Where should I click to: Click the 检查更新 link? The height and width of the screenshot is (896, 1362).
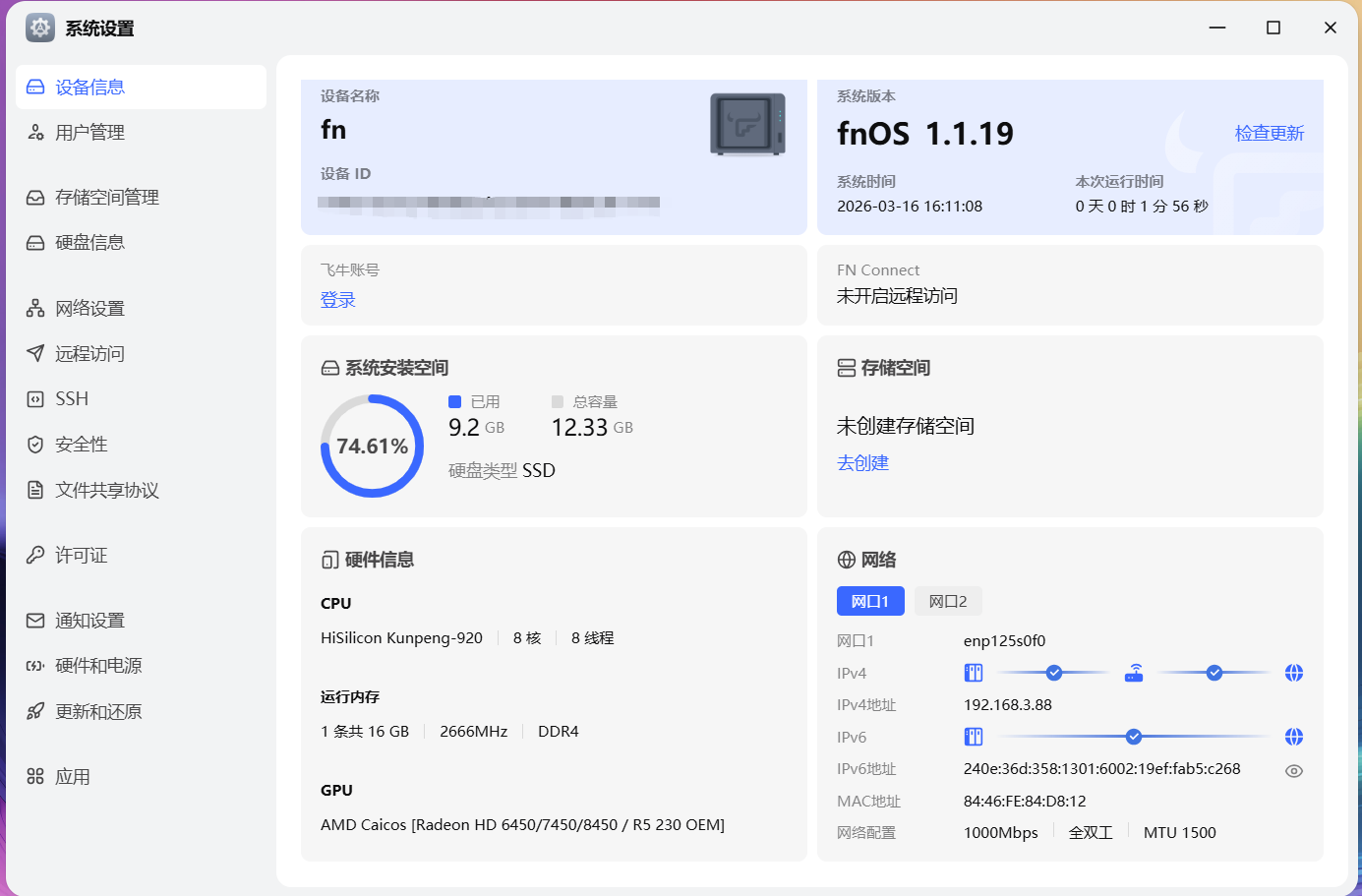(1269, 133)
